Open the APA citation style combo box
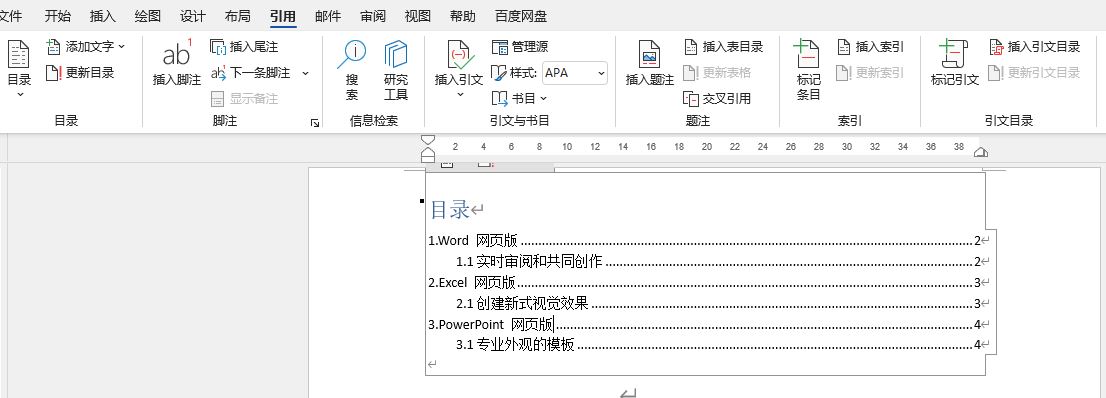This screenshot has width=1106, height=398. 575,73
